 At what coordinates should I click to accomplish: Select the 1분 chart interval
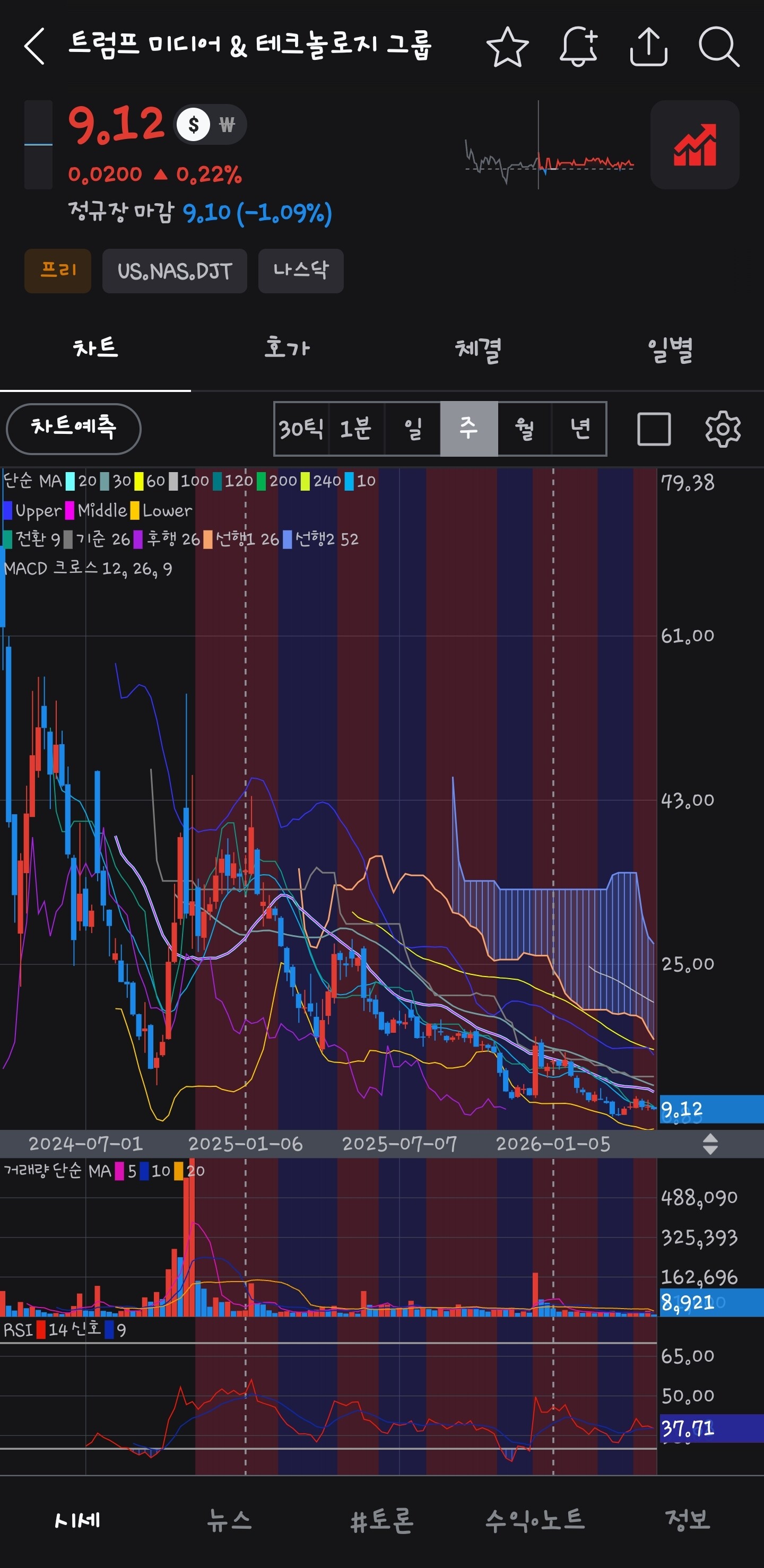(x=356, y=429)
